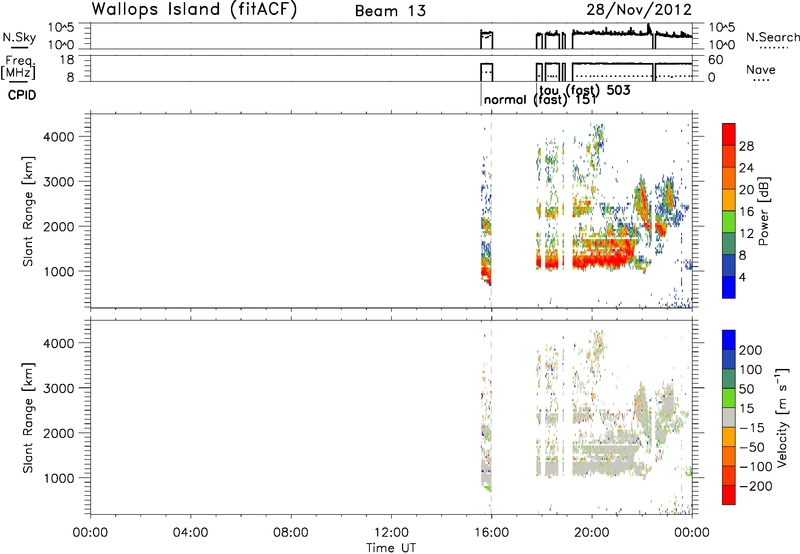Click the "Nave" legend label
Image resolution: width=800 pixels, height=554 pixels.
[761, 69]
